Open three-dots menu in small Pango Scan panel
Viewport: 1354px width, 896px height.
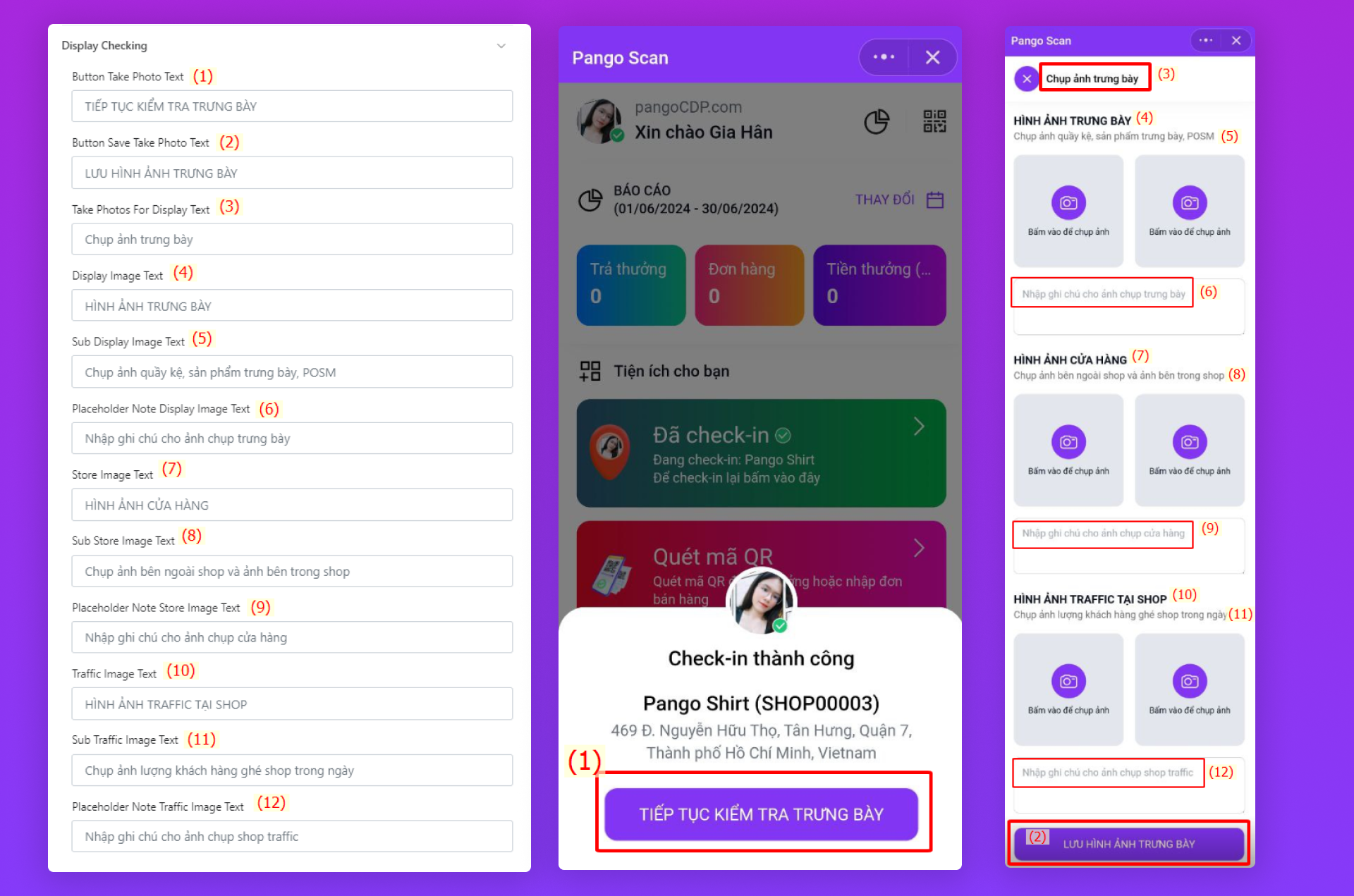(x=1206, y=40)
